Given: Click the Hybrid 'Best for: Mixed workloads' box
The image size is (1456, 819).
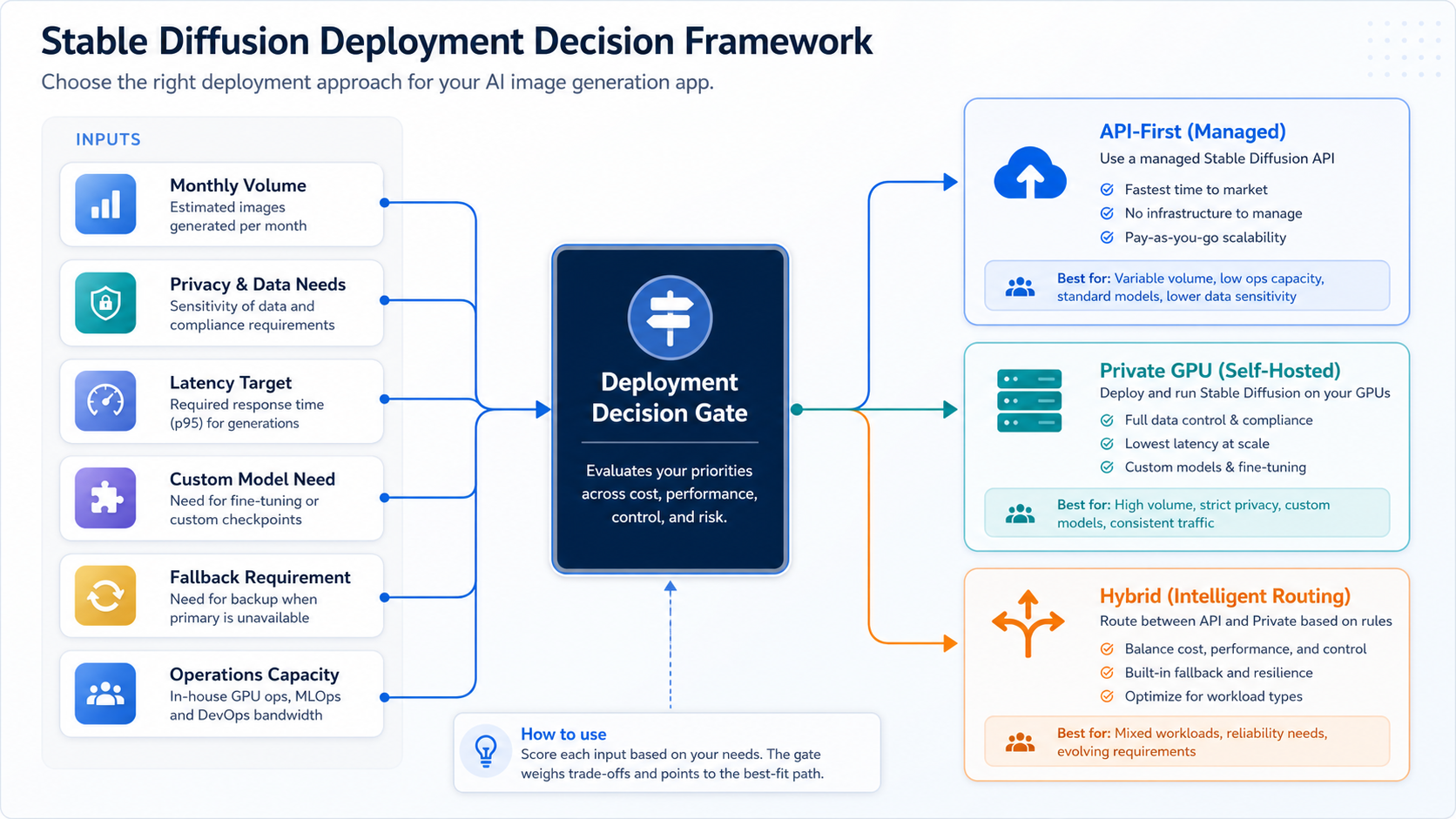Looking at the screenshot, I should (1187, 742).
